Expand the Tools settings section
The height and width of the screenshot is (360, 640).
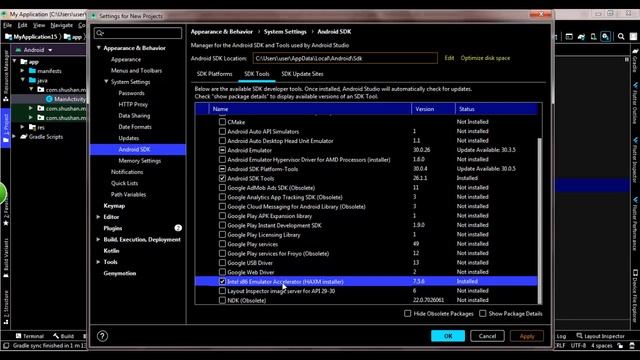[98, 262]
